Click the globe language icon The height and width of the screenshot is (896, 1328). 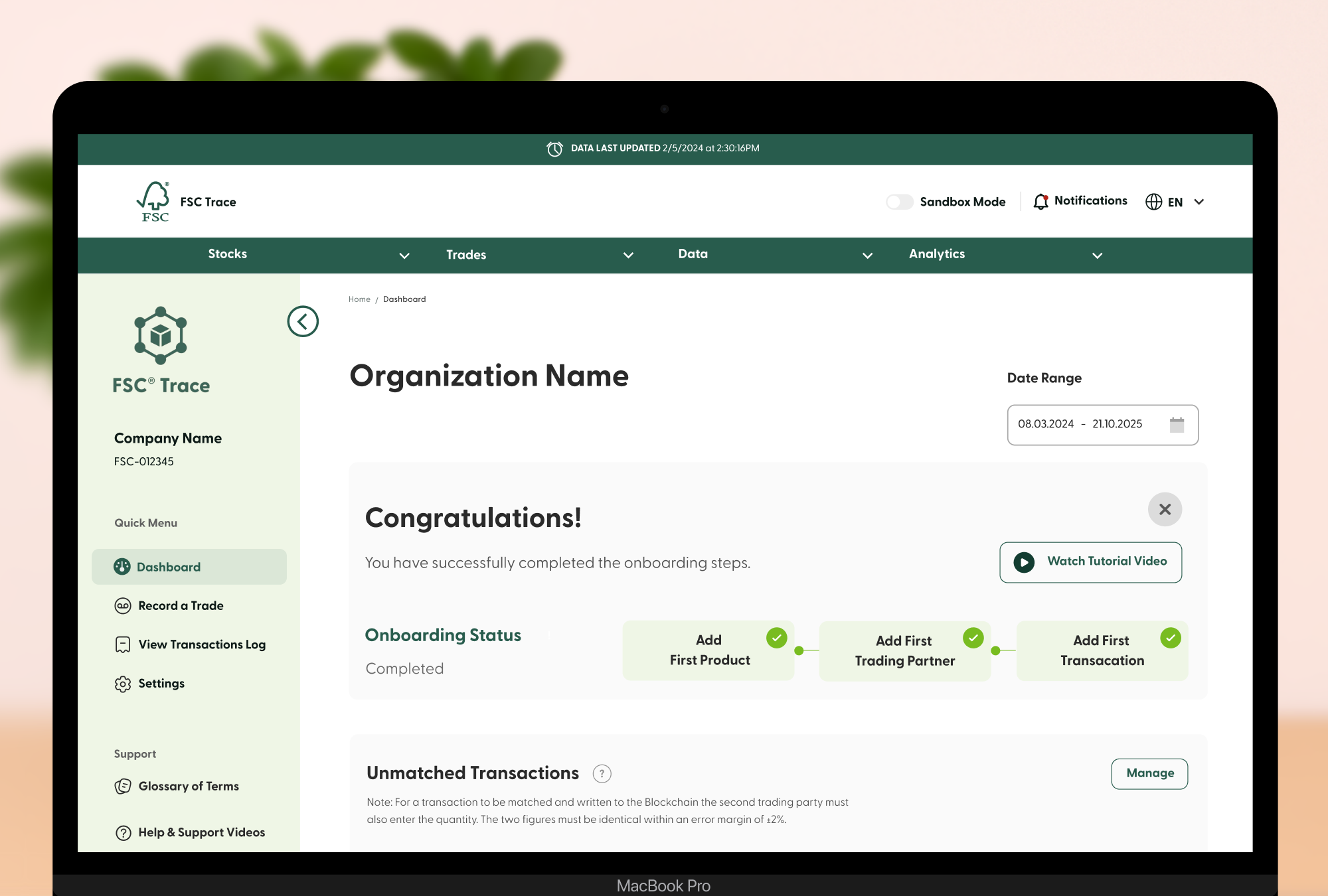[1154, 202]
